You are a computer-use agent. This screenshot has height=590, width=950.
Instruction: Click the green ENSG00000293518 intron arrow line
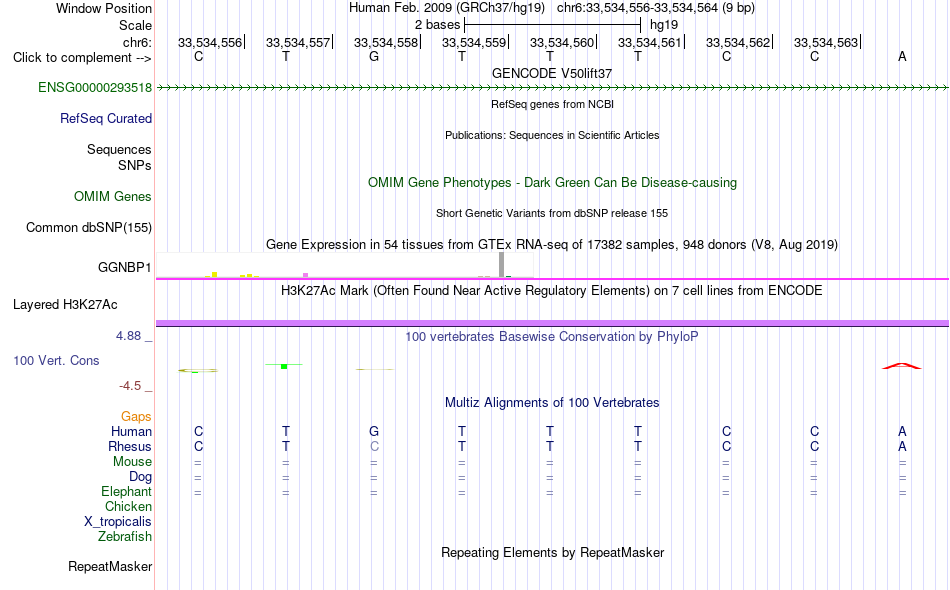pos(552,88)
